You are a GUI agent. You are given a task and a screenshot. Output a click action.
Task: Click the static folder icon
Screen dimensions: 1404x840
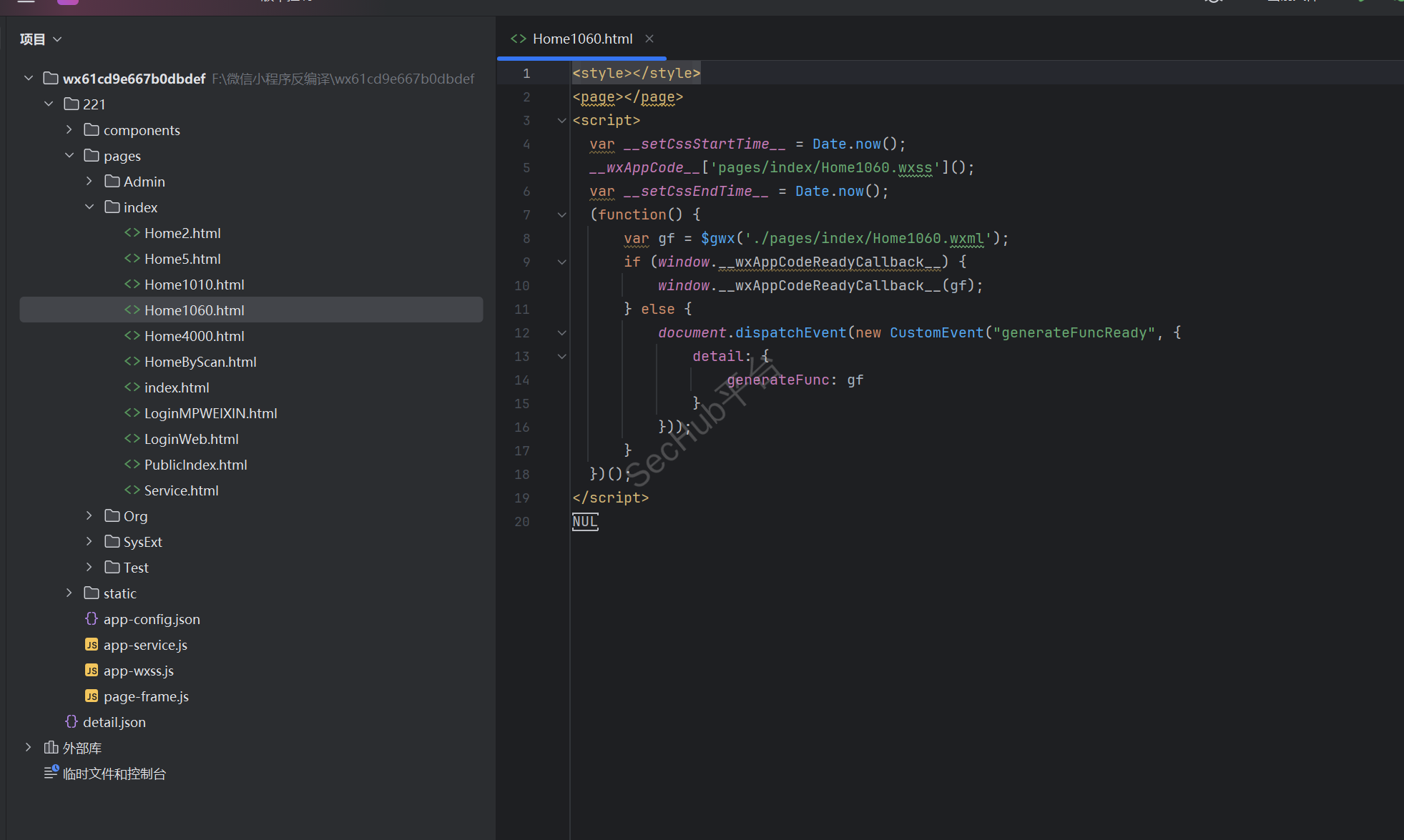pyautogui.click(x=91, y=593)
